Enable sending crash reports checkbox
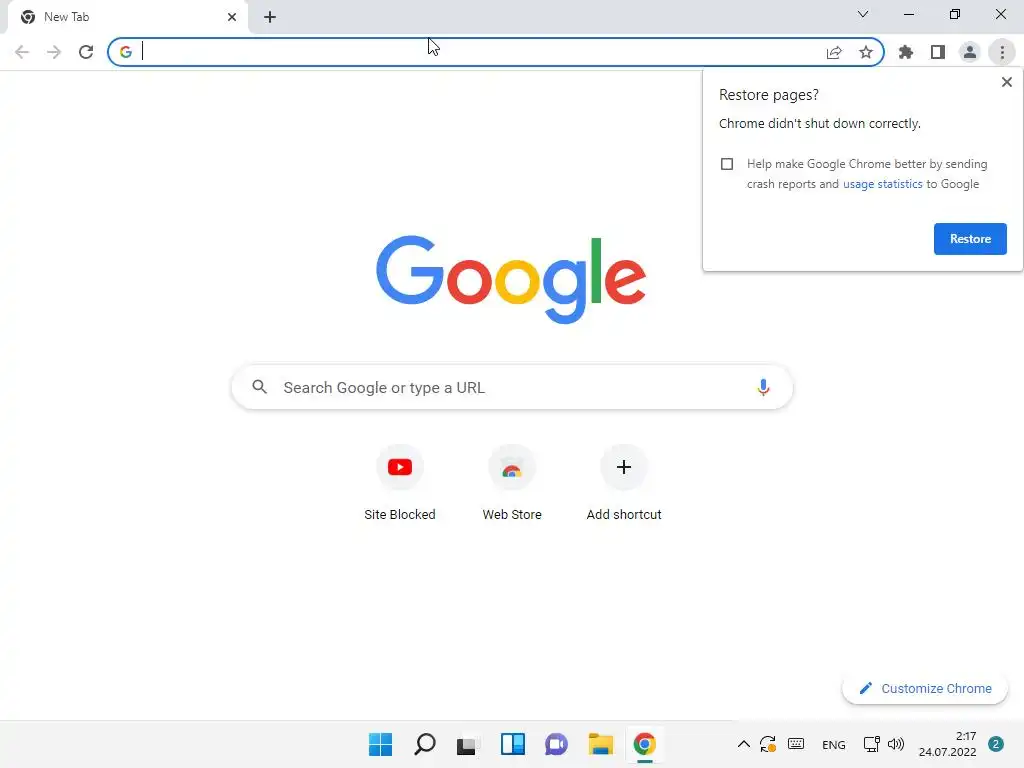The height and width of the screenshot is (768, 1024). point(727,164)
